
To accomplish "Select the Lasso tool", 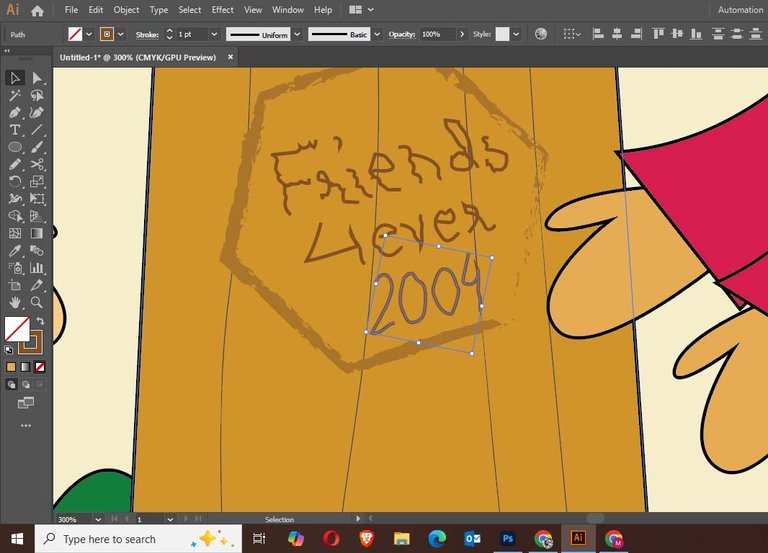I will 37,96.
